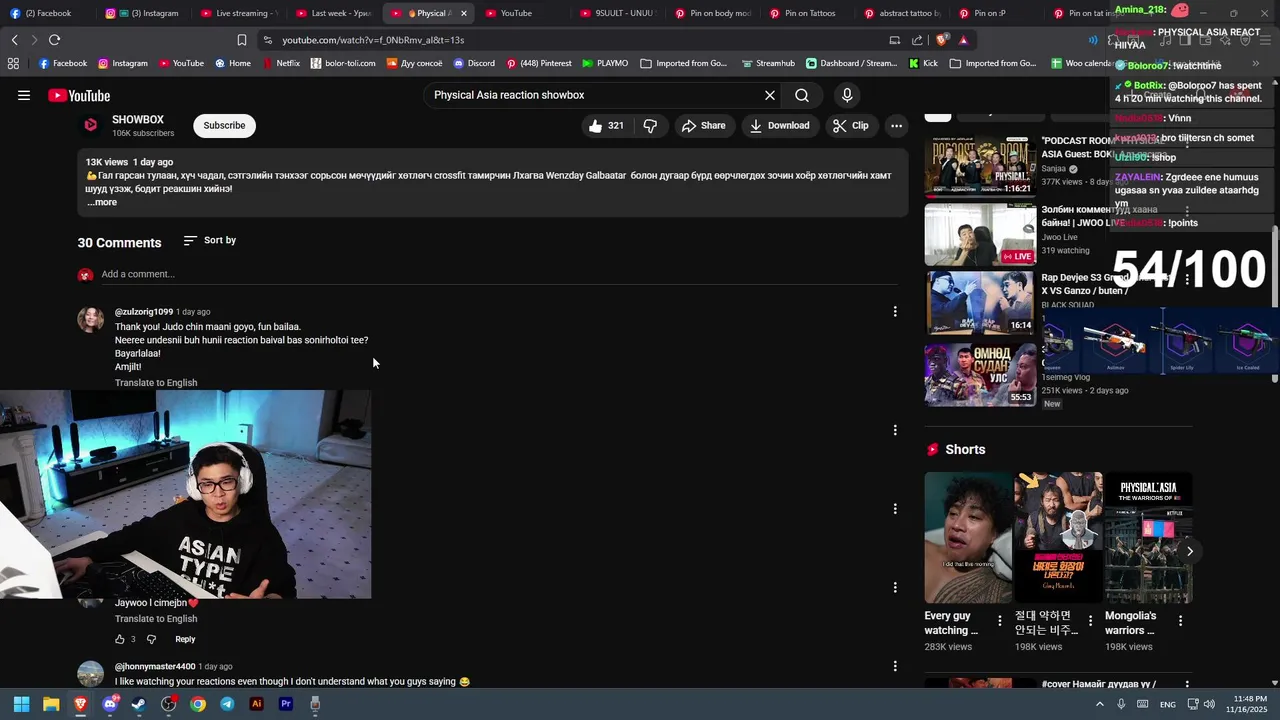
Task: Open Windows Start menu
Action: (21, 704)
